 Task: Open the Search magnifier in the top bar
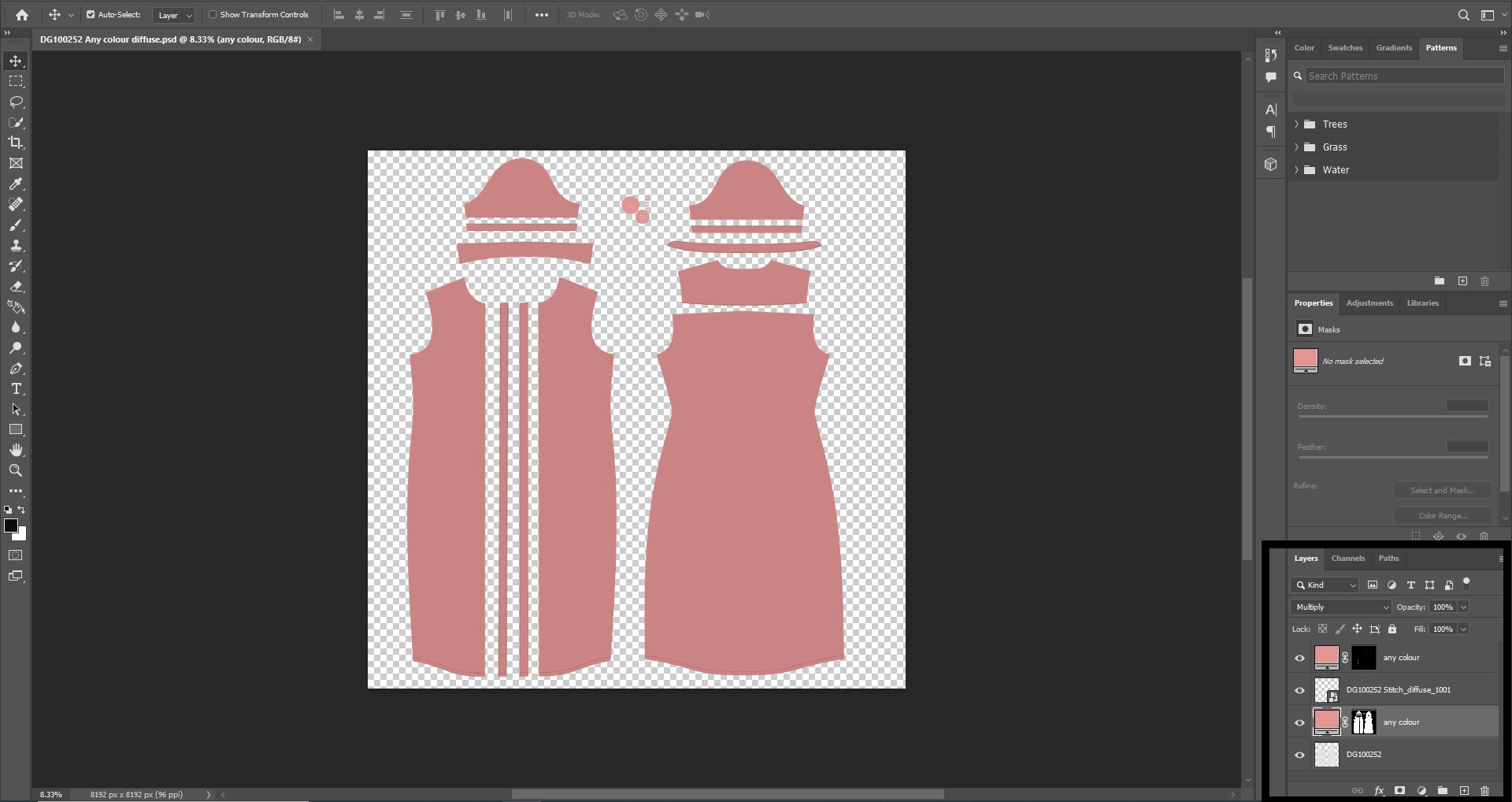(x=1463, y=14)
